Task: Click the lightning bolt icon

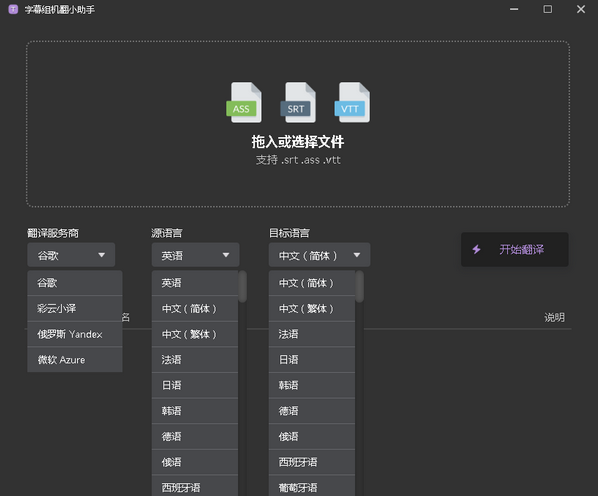Action: pos(476,250)
